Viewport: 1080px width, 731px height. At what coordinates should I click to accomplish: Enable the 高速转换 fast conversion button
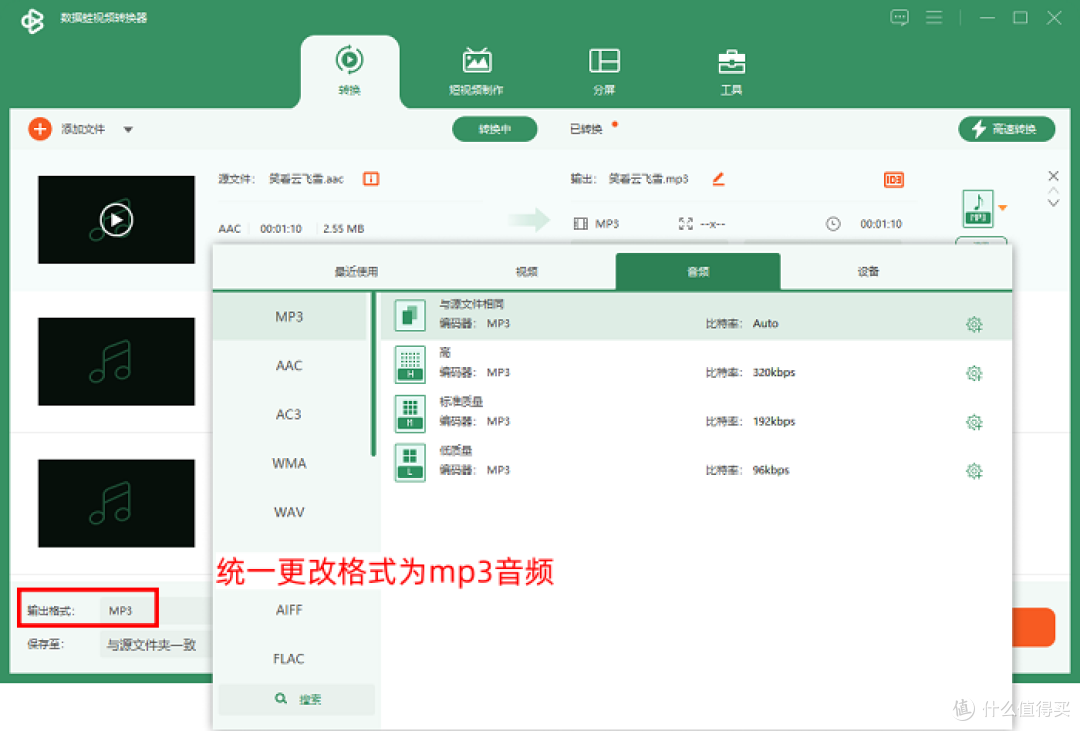click(x=1006, y=129)
